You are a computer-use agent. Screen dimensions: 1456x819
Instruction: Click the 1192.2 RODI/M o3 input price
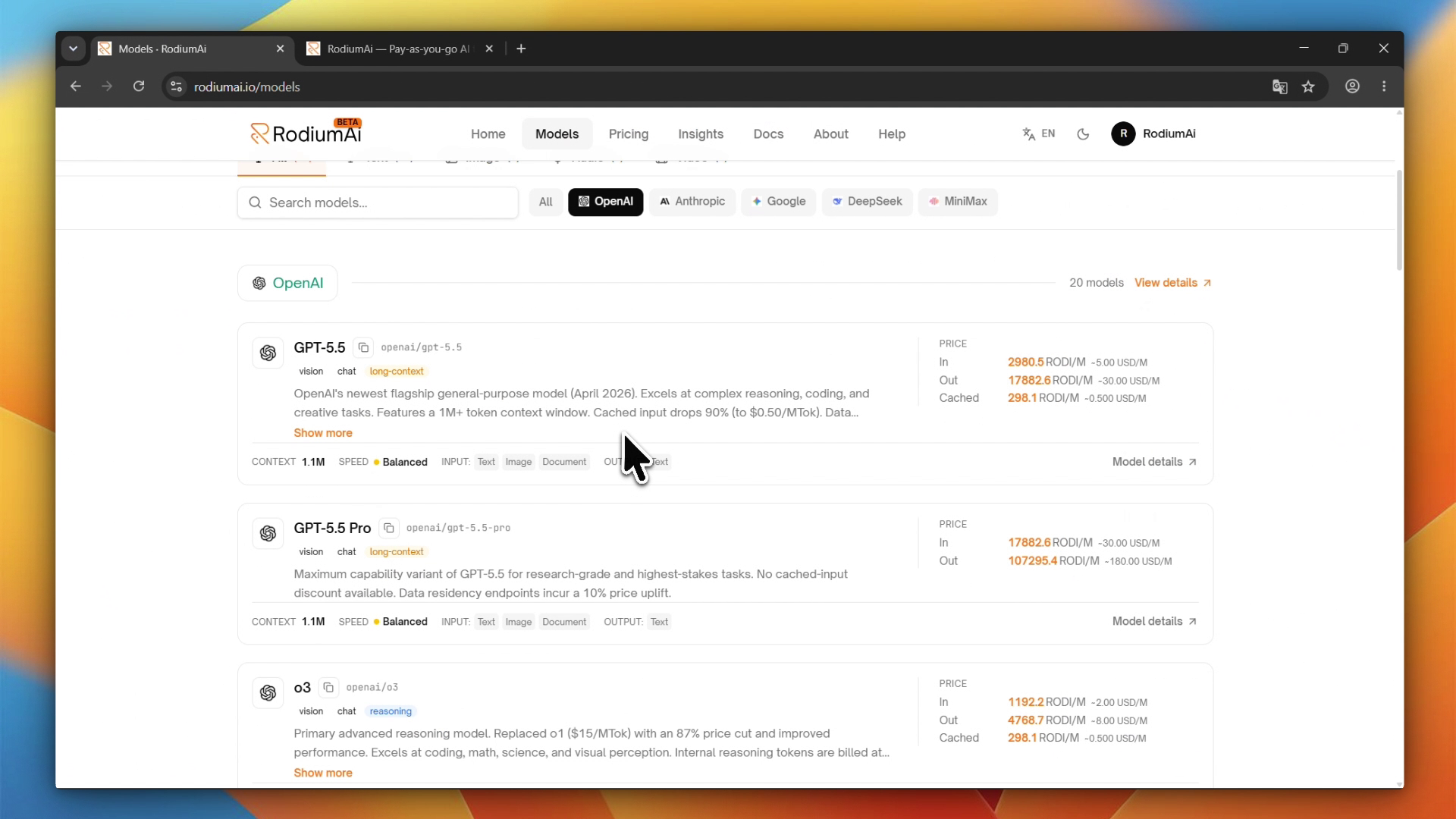(1046, 702)
